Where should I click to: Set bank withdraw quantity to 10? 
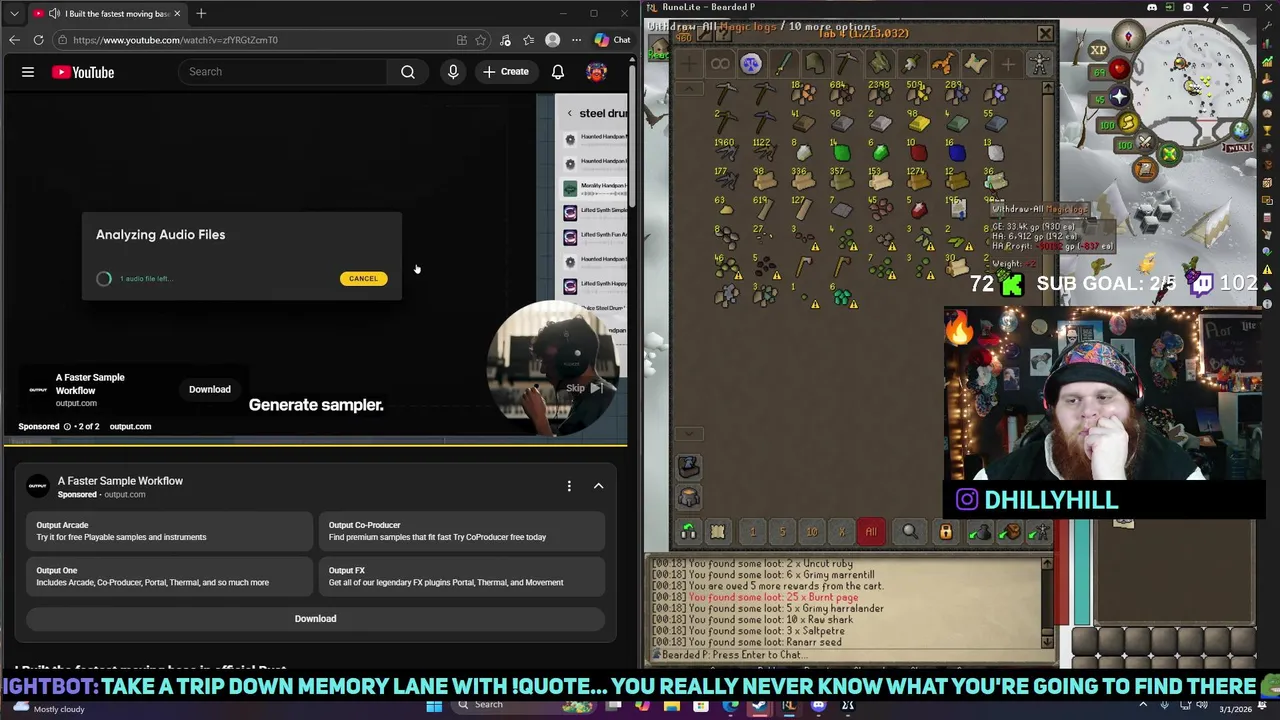point(812,532)
